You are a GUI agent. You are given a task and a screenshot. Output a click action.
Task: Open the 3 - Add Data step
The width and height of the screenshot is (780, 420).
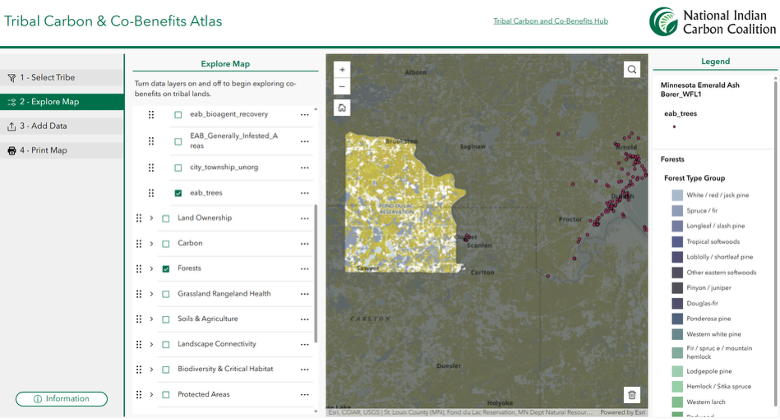tap(62, 126)
